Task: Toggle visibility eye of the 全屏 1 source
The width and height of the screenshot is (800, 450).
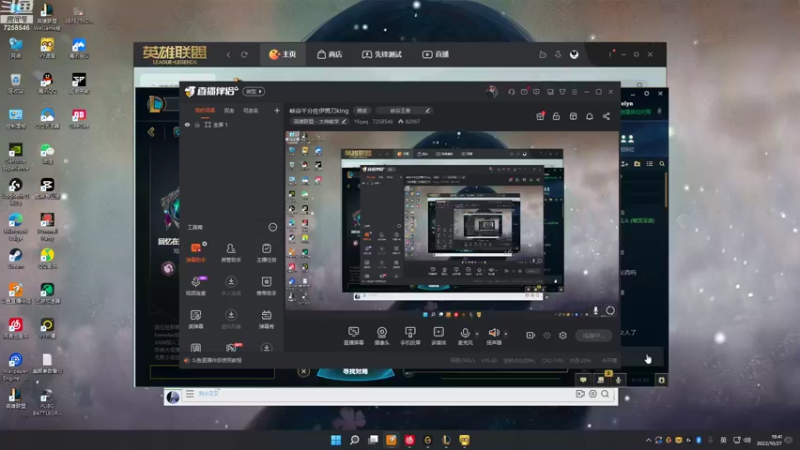Action: (187, 124)
